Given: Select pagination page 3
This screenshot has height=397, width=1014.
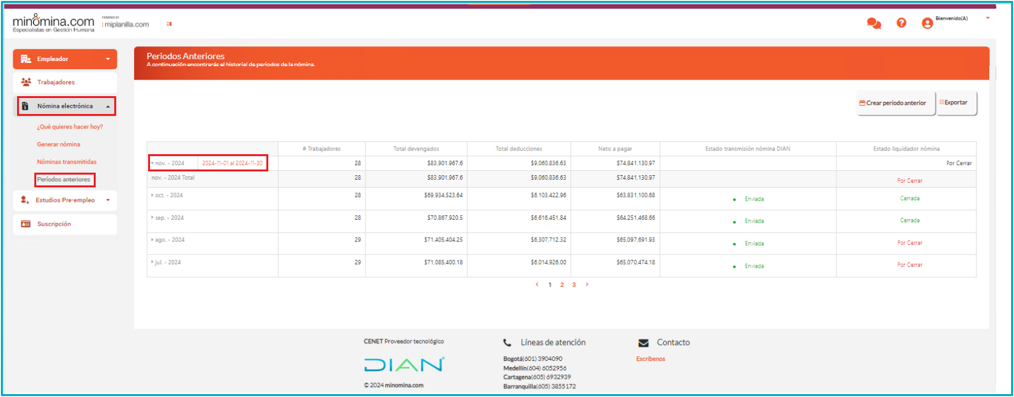Looking at the screenshot, I should coord(574,284).
